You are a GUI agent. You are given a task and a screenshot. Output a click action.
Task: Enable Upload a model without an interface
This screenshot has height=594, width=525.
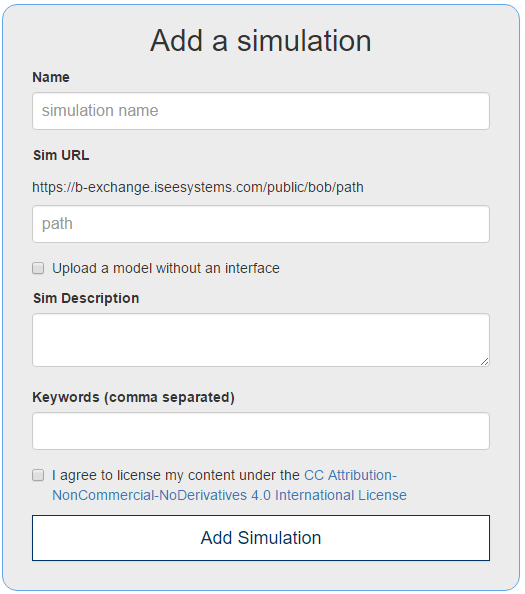tap(38, 268)
